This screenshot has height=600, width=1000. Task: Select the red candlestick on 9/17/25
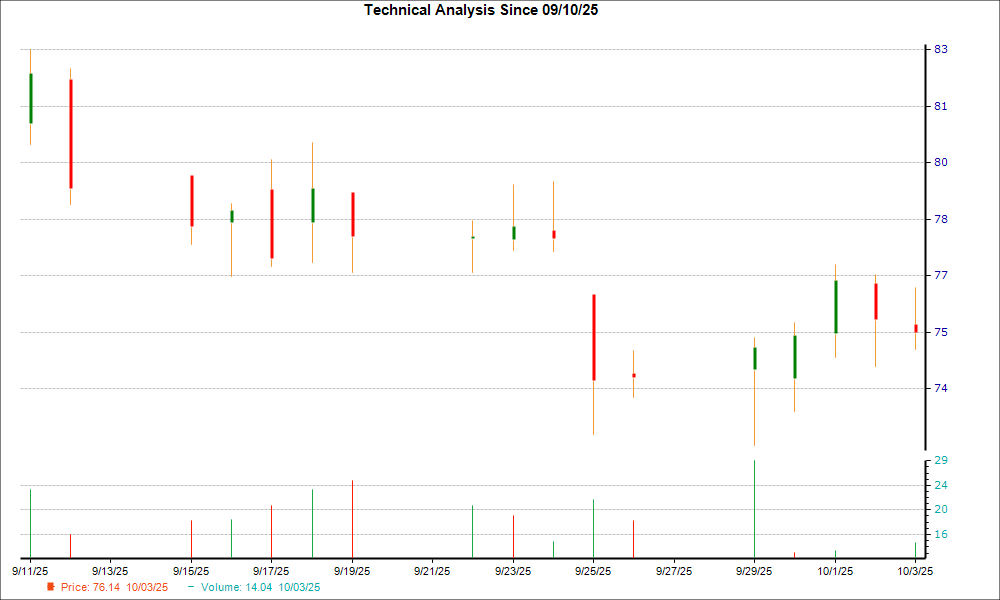click(x=272, y=224)
